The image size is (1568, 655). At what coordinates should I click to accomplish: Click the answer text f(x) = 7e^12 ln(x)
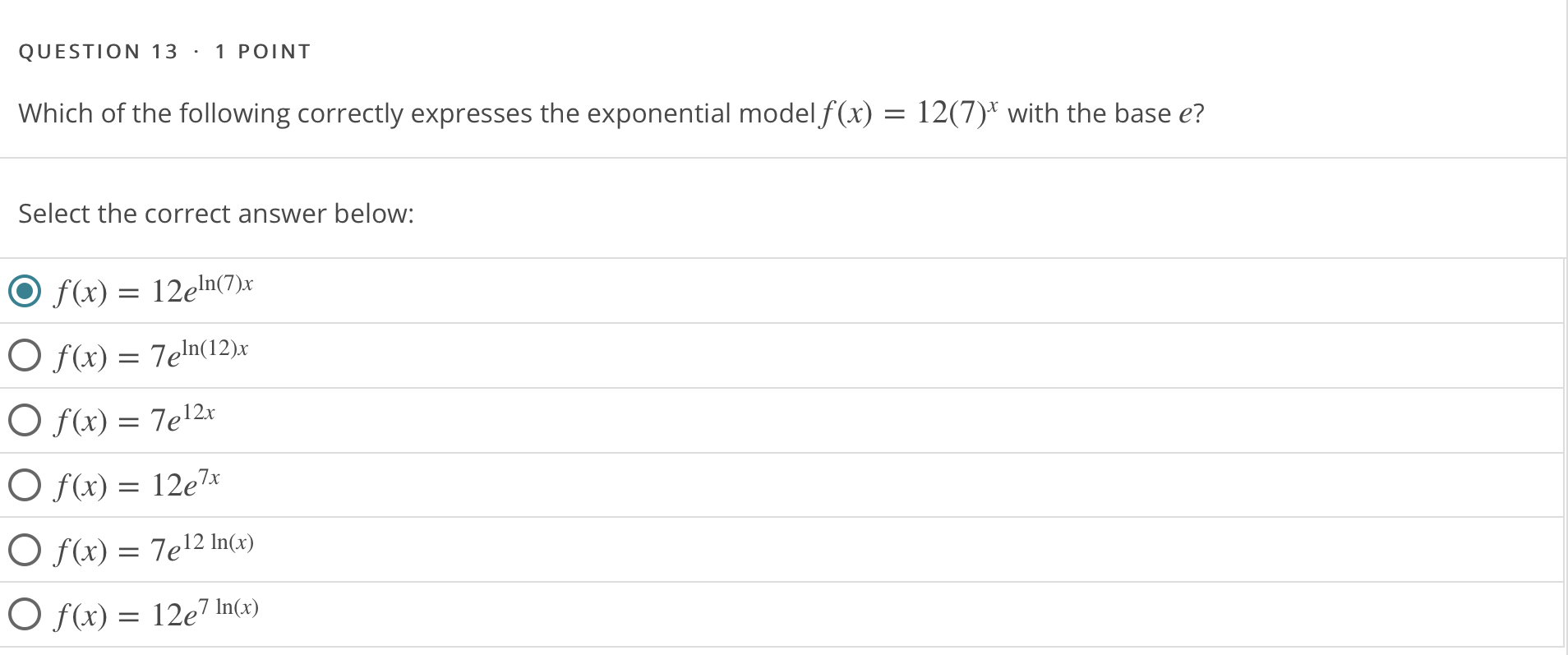tap(154, 548)
